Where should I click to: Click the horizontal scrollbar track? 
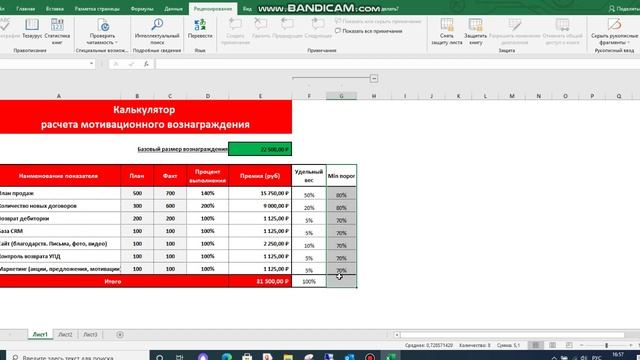pos(512,335)
